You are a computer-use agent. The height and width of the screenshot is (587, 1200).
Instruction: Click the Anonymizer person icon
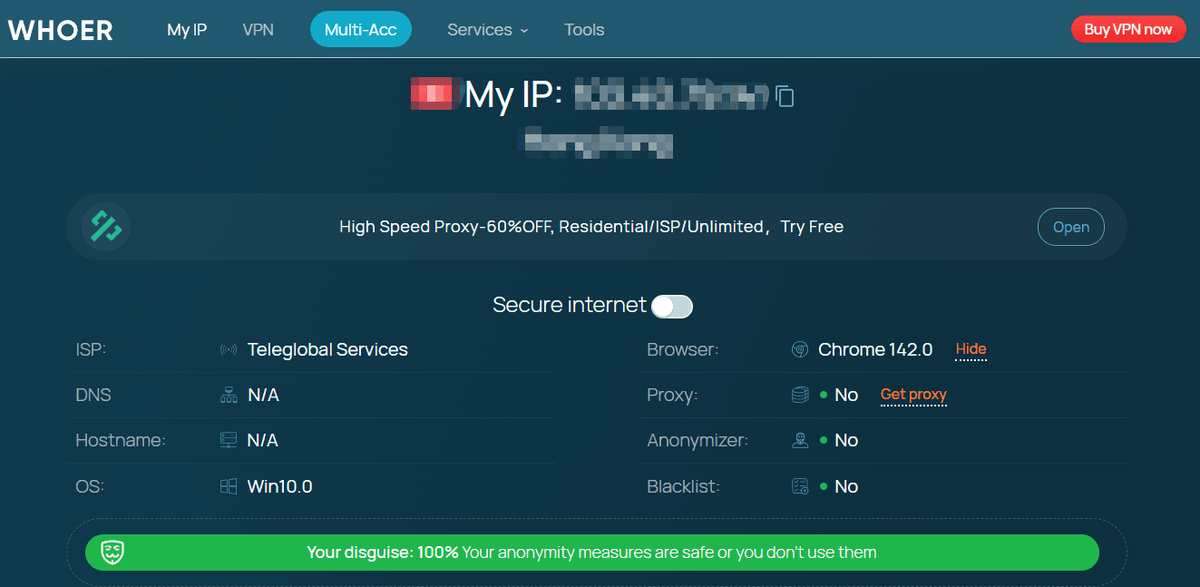[x=799, y=440]
